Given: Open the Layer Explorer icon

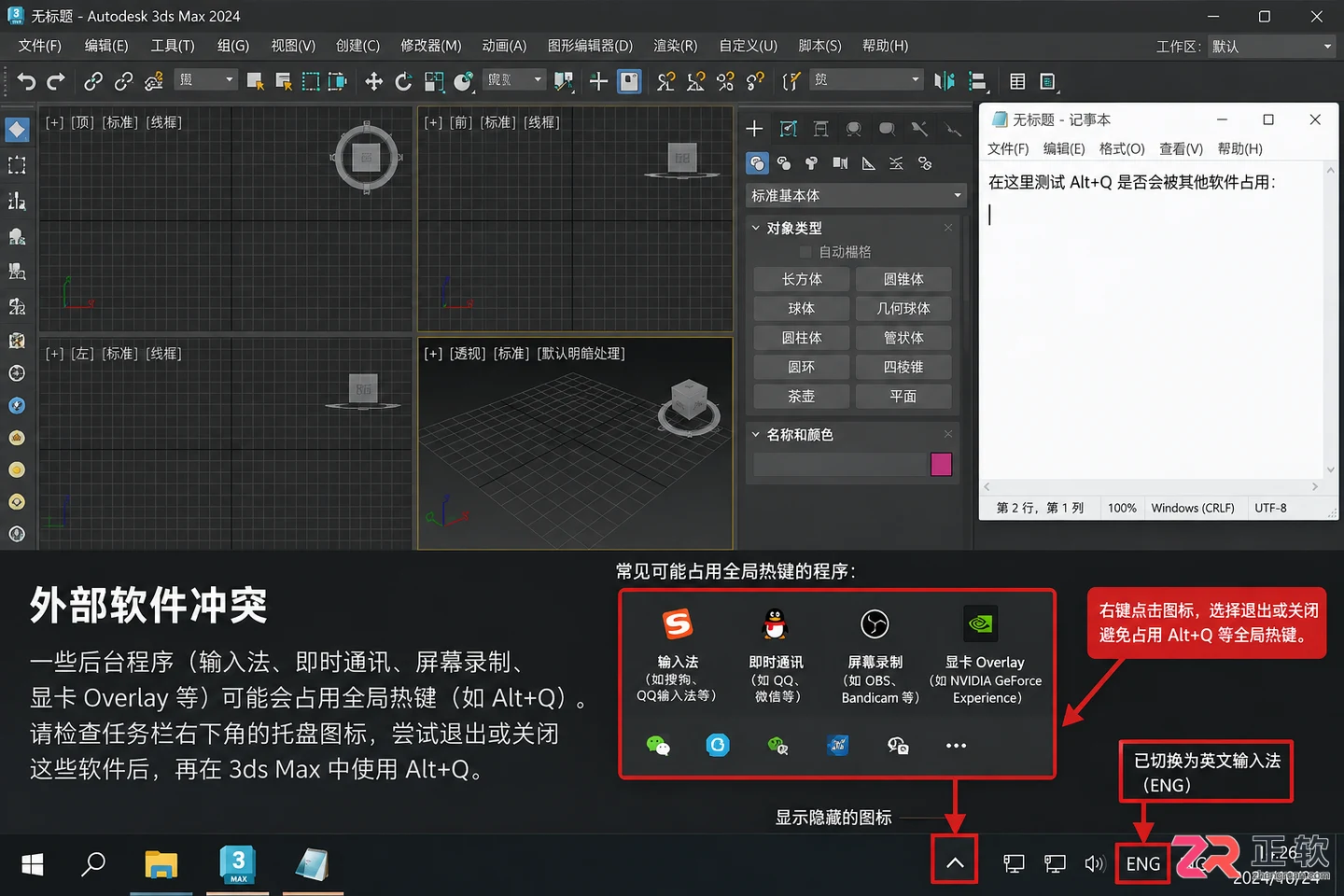Looking at the screenshot, I should pyautogui.click(x=1048, y=81).
